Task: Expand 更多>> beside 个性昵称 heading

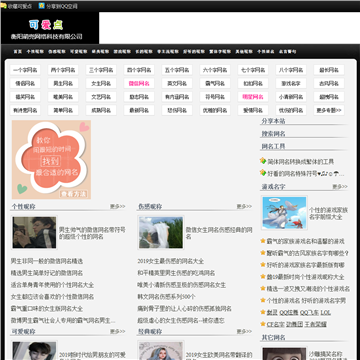Action: (118, 207)
